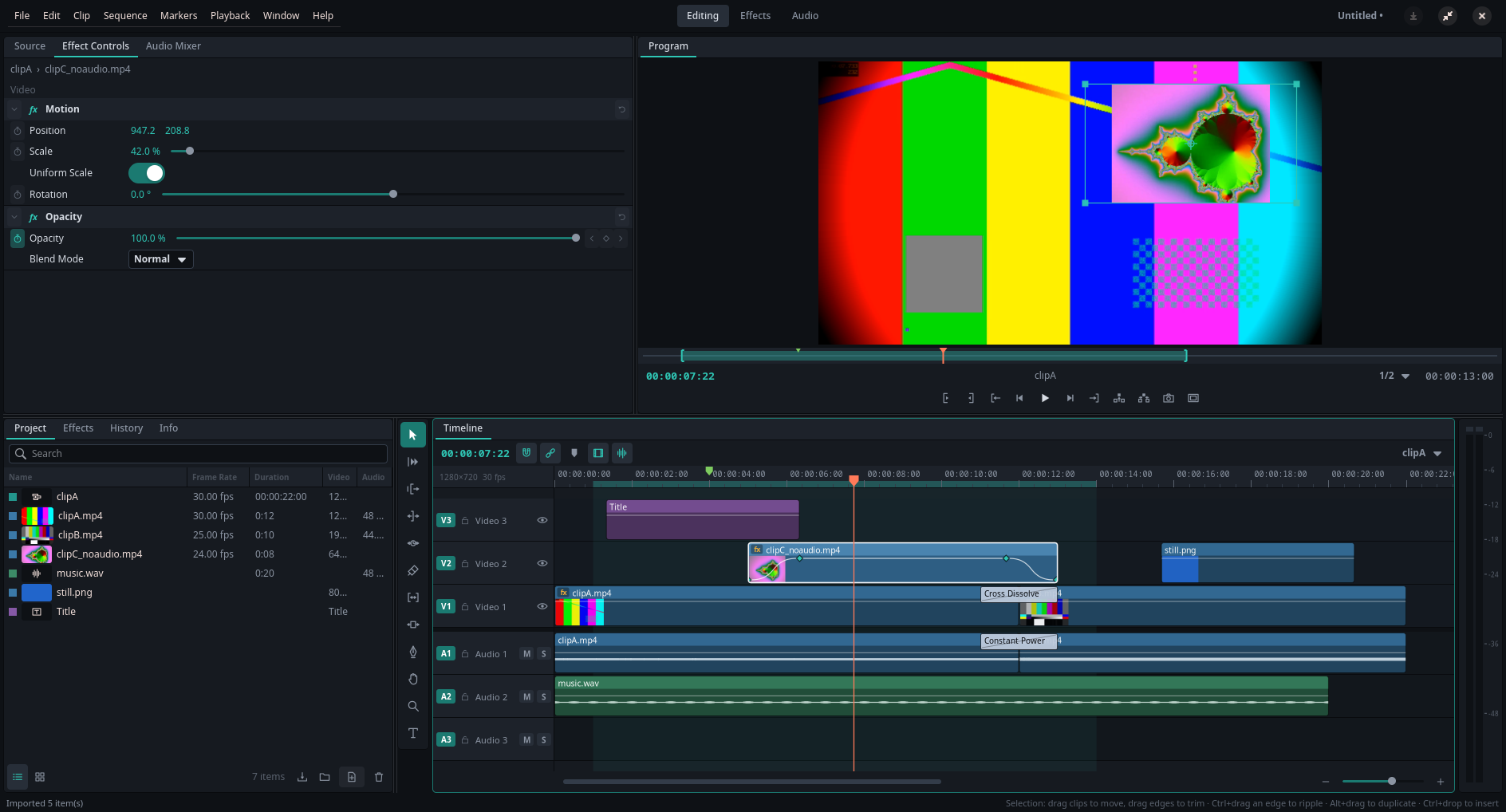Click the Project panel search field
Viewport: 1506px width, 812px height.
(x=198, y=454)
